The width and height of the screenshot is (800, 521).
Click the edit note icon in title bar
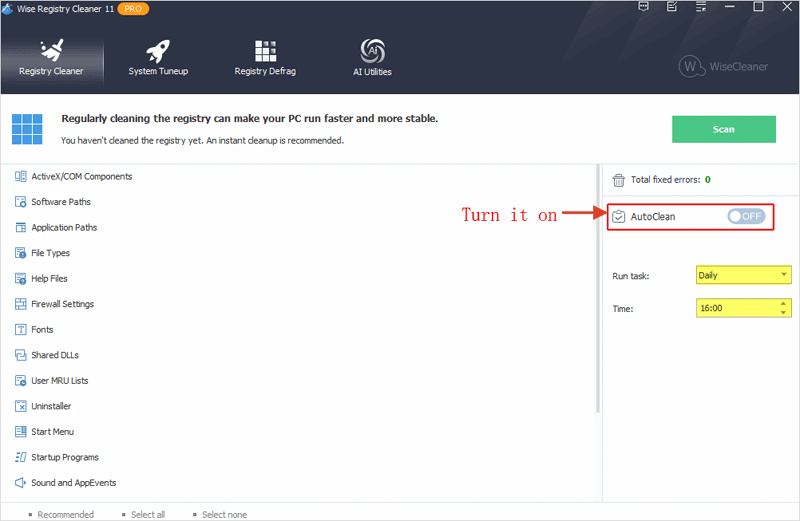pyautogui.click(x=672, y=7)
